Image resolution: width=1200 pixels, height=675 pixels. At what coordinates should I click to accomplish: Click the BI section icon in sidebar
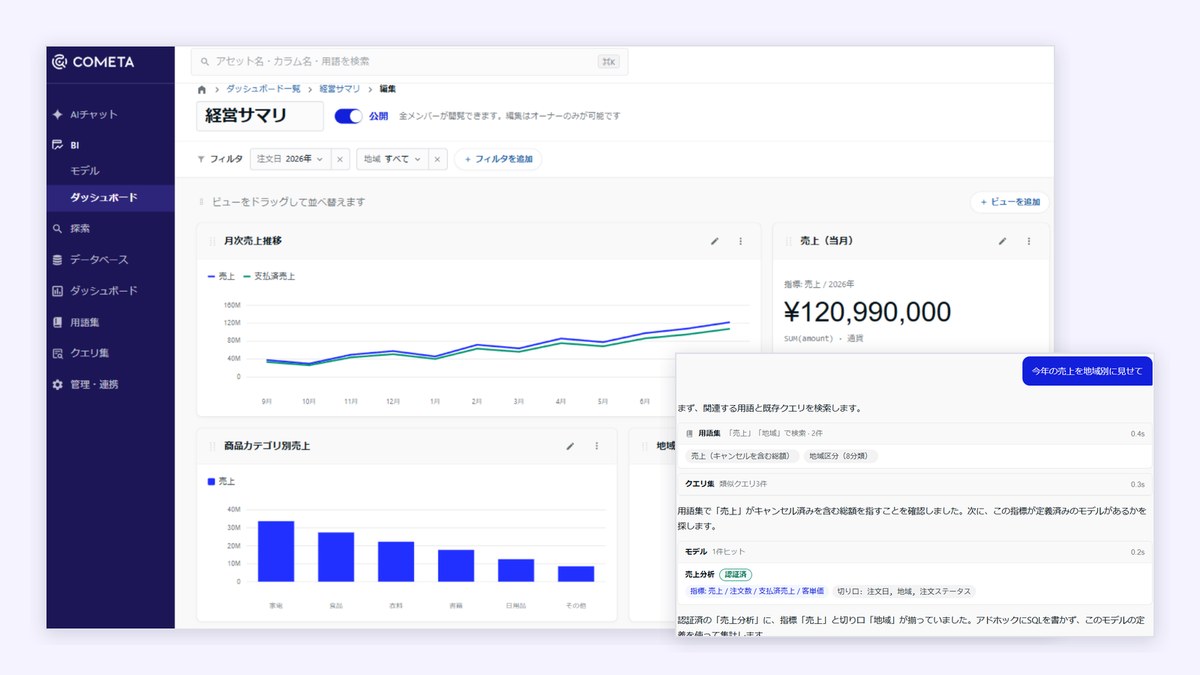(58, 145)
